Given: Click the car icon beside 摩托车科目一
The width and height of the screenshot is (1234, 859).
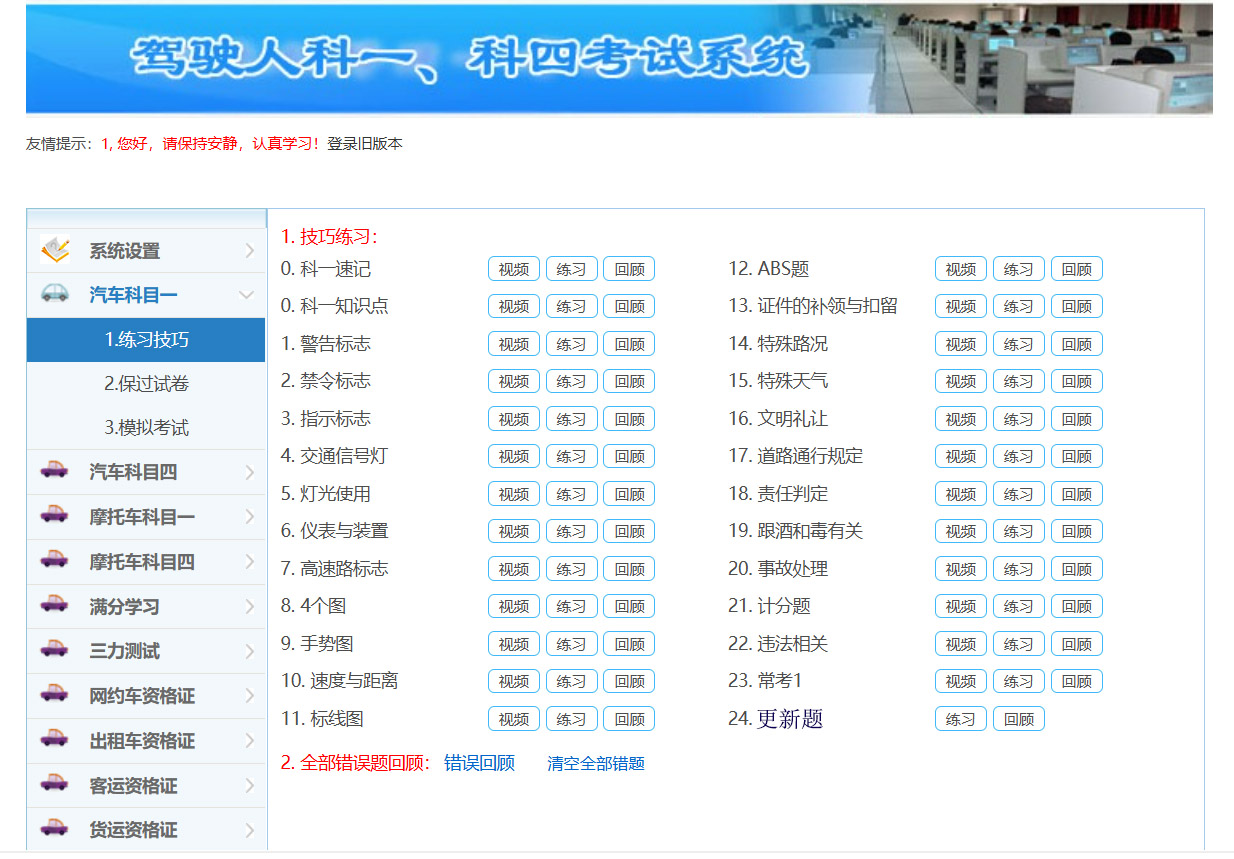Looking at the screenshot, I should tap(55, 515).
